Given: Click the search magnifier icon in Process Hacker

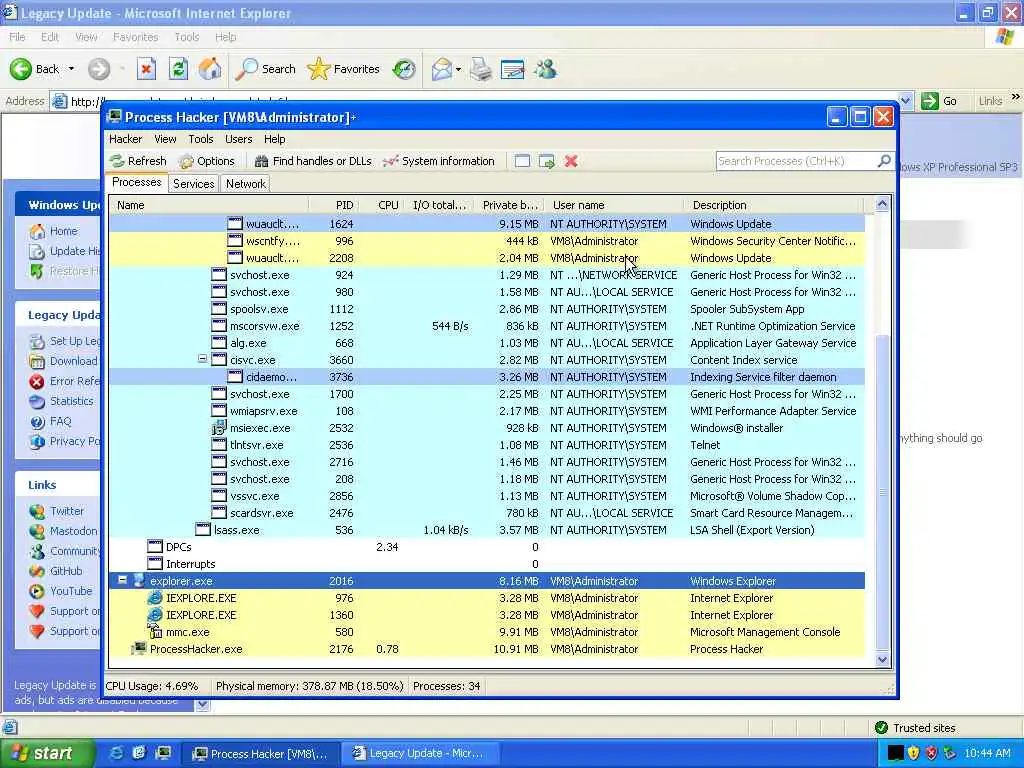Looking at the screenshot, I should pyautogui.click(x=884, y=161).
